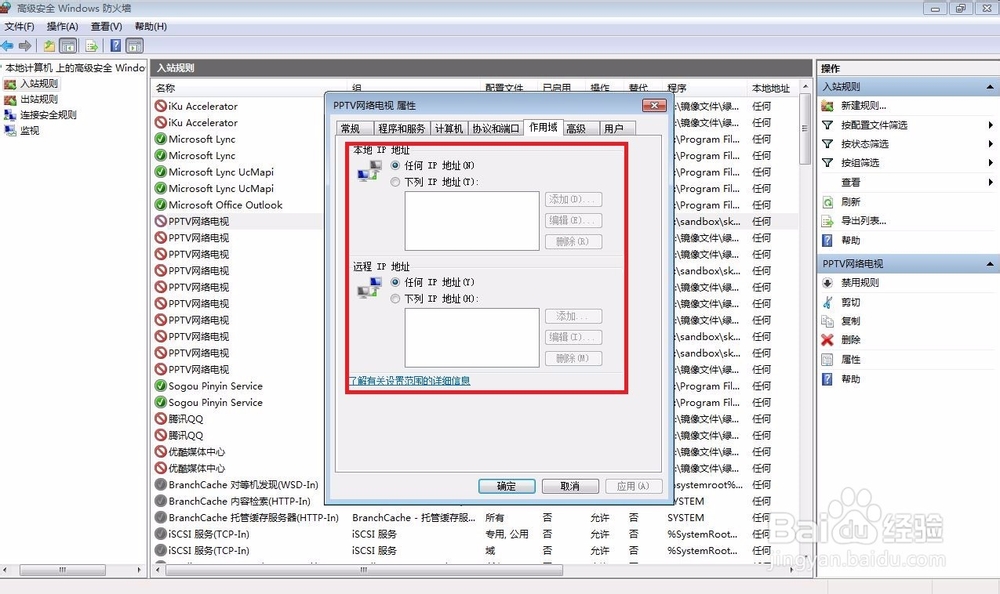This screenshot has width=1000, height=594.
Task: Click the 复制 copy icon
Action: click(x=827, y=321)
